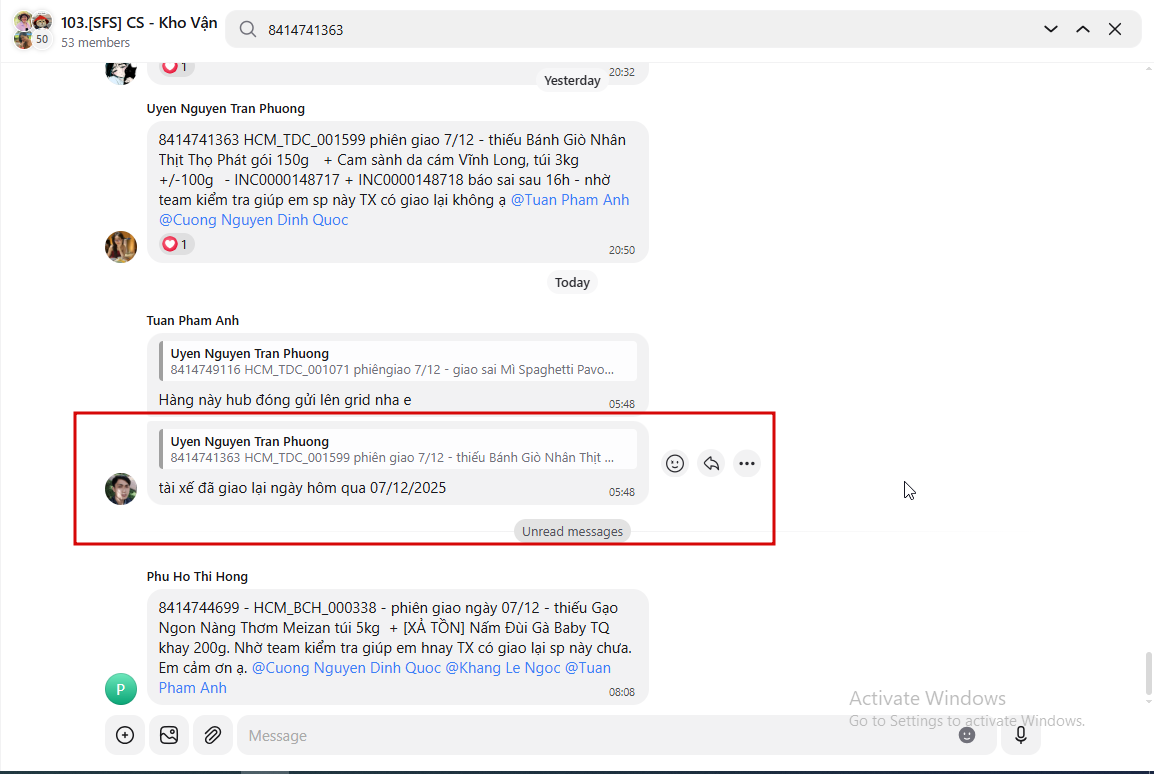Click @Khang Le Ngoc mention
The height and width of the screenshot is (774, 1154).
pyautogui.click(x=503, y=668)
